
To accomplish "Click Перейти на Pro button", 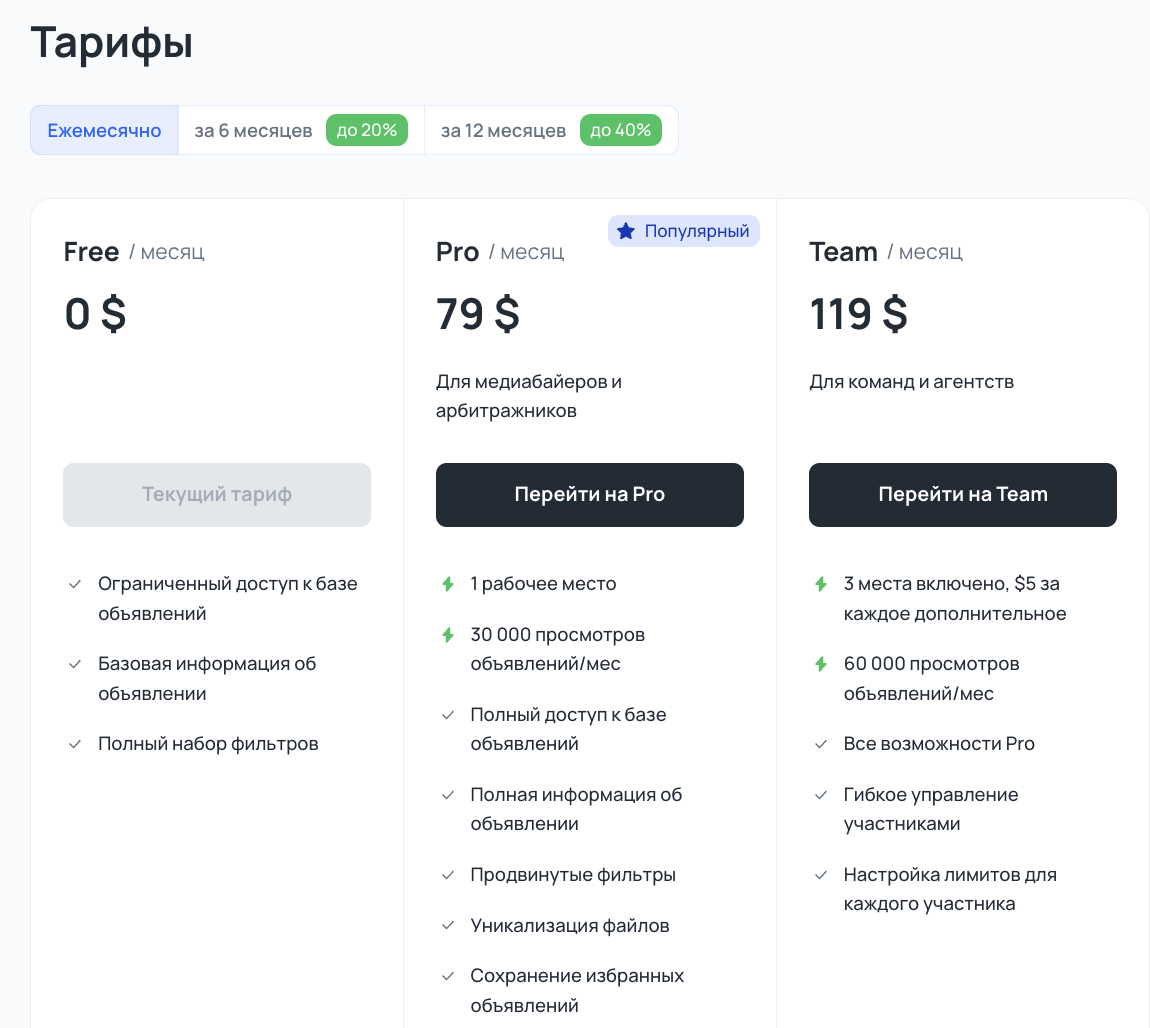I will point(590,495).
